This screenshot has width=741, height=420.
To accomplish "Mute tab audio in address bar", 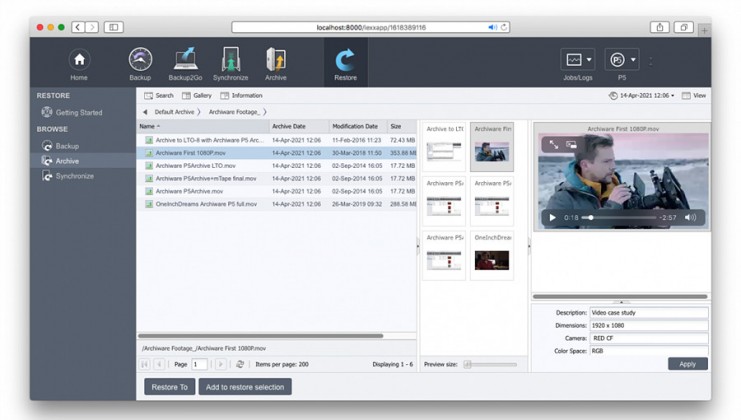I will point(492,27).
